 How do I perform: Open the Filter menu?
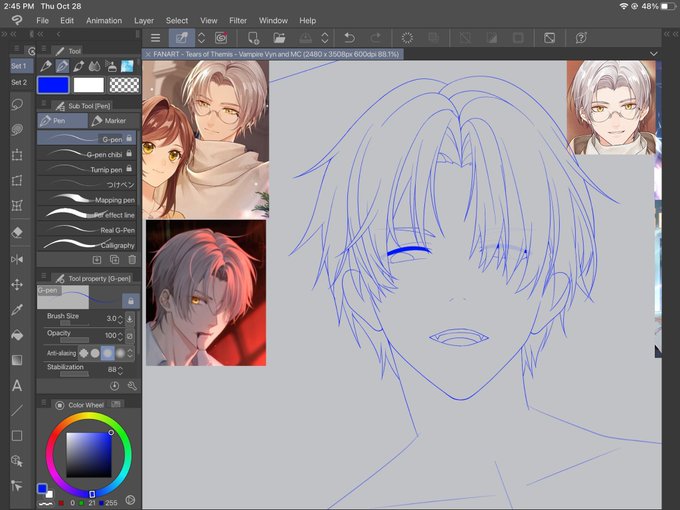[238, 20]
